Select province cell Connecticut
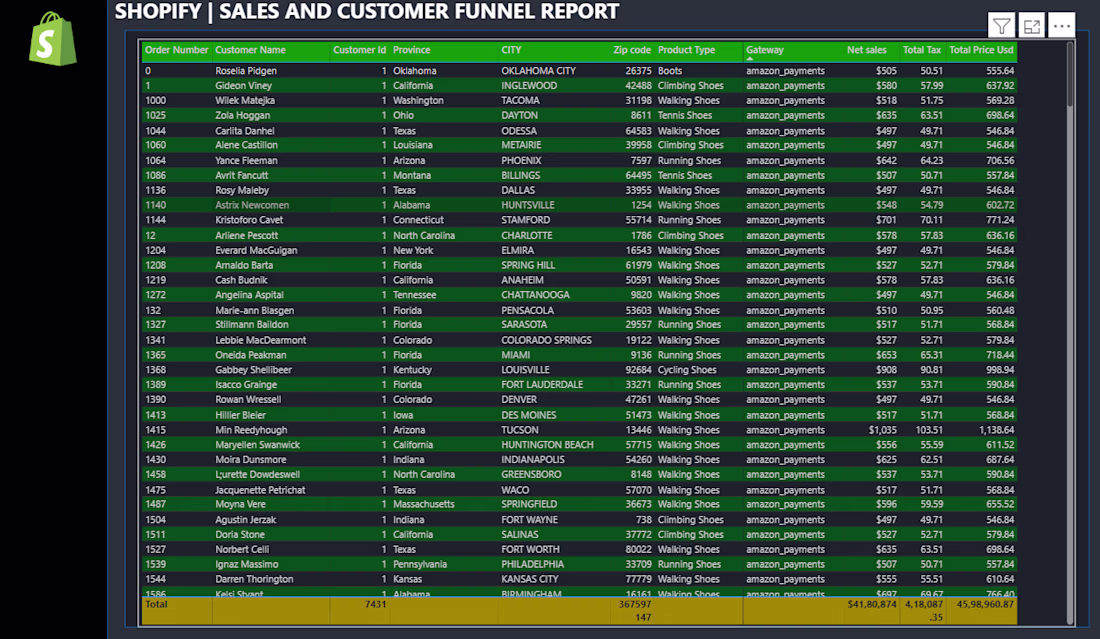1100x639 pixels. [418, 220]
